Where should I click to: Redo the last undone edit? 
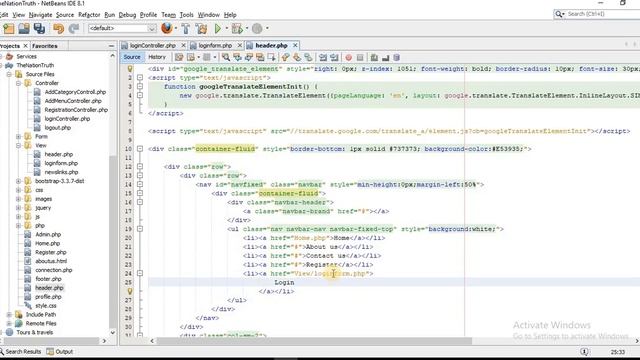click(x=74, y=28)
